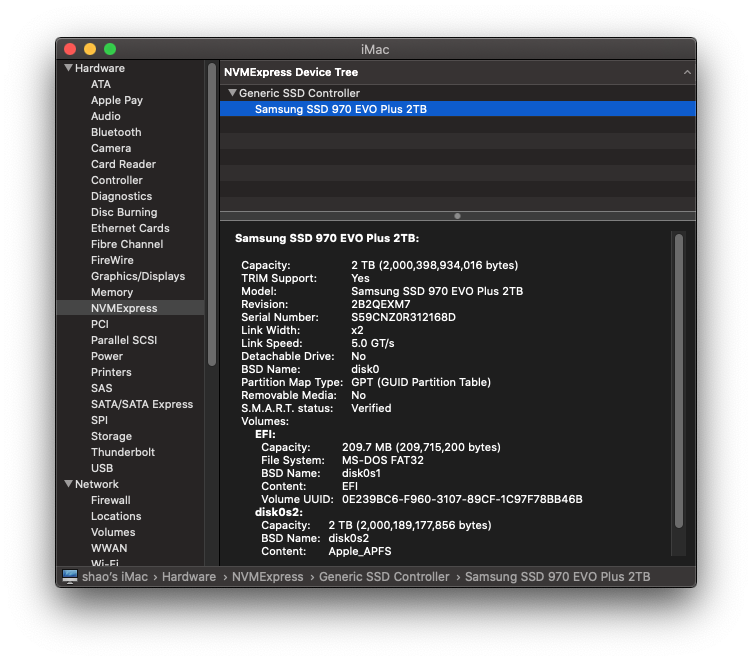The height and width of the screenshot is (661, 752).
Task: Click the revision value 2B2QEXM7
Action: pos(380,304)
